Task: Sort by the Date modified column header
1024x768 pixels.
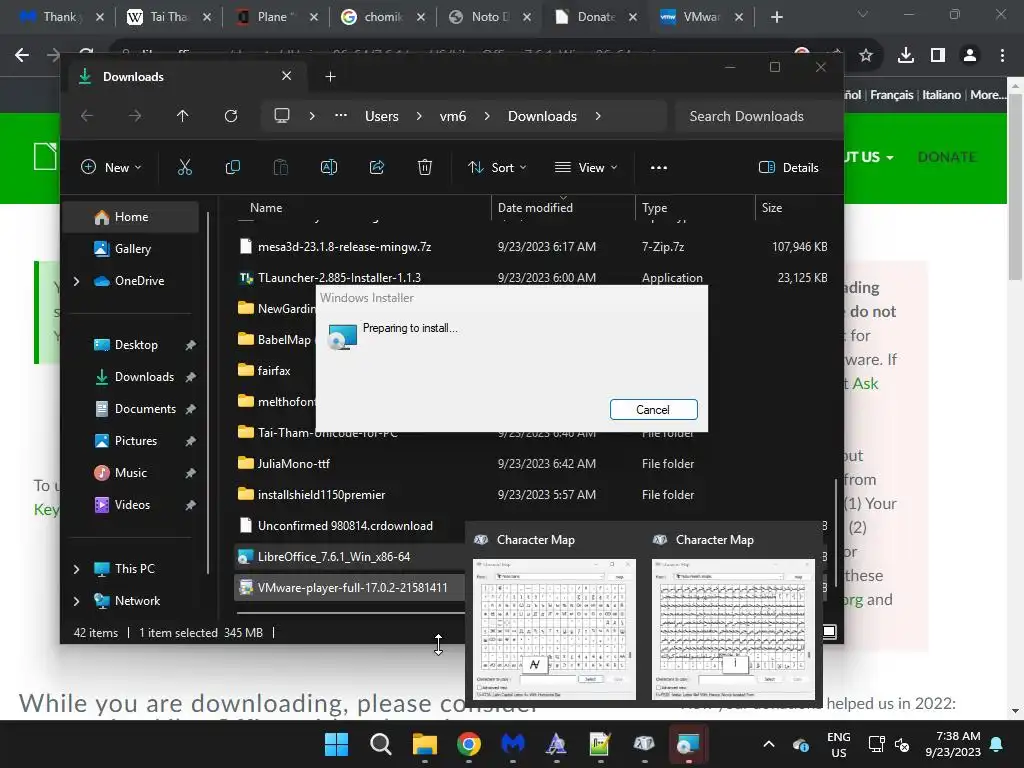Action: point(563,208)
